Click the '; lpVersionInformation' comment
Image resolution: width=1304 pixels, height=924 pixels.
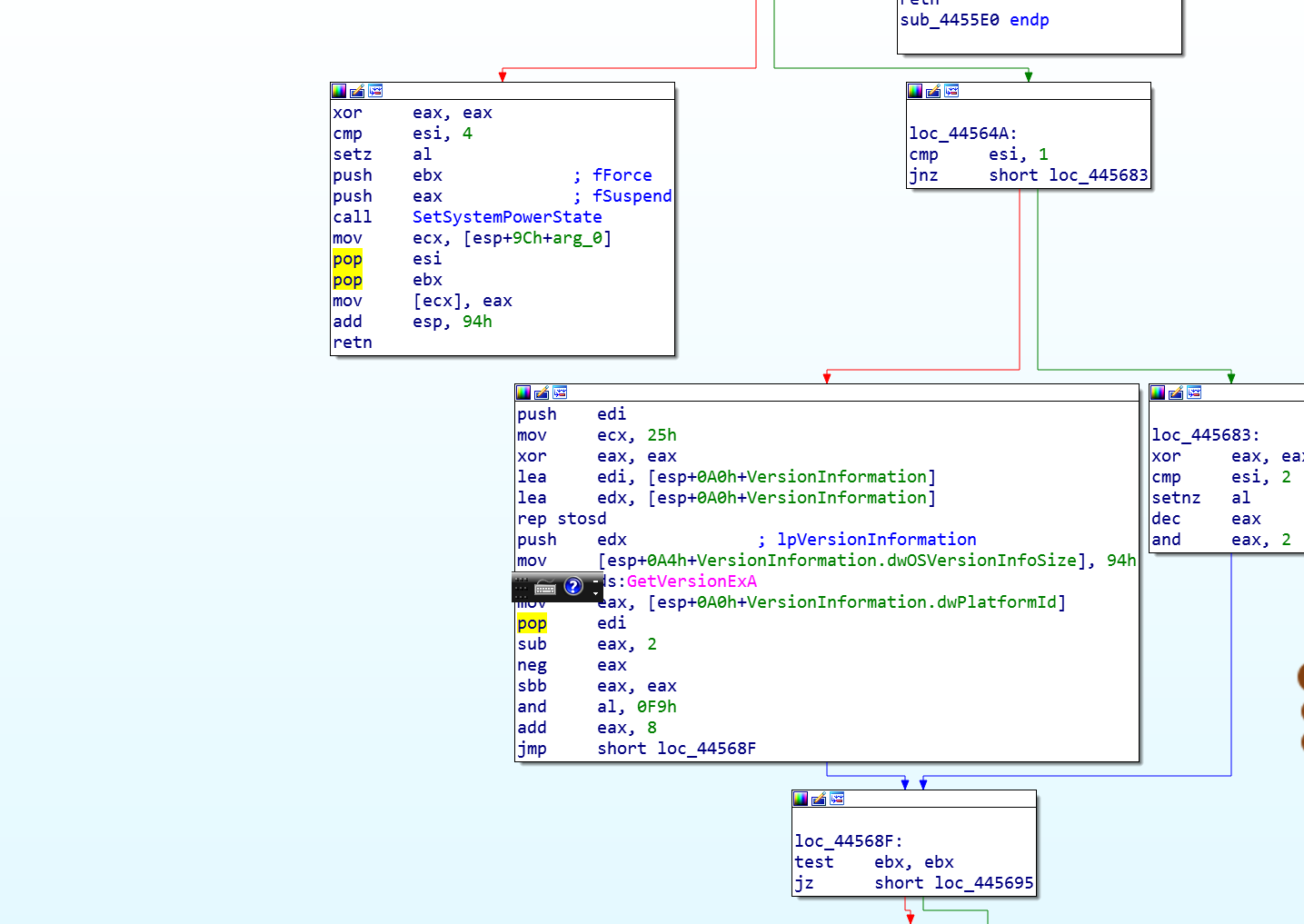(867, 540)
